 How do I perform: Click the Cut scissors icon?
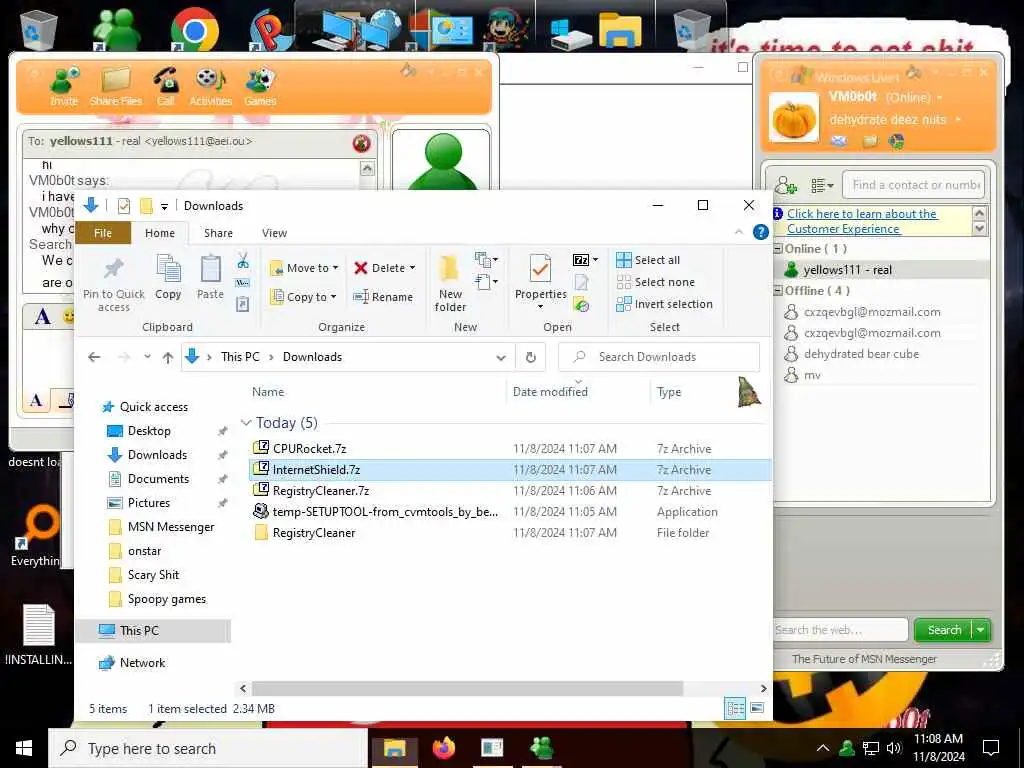click(243, 261)
